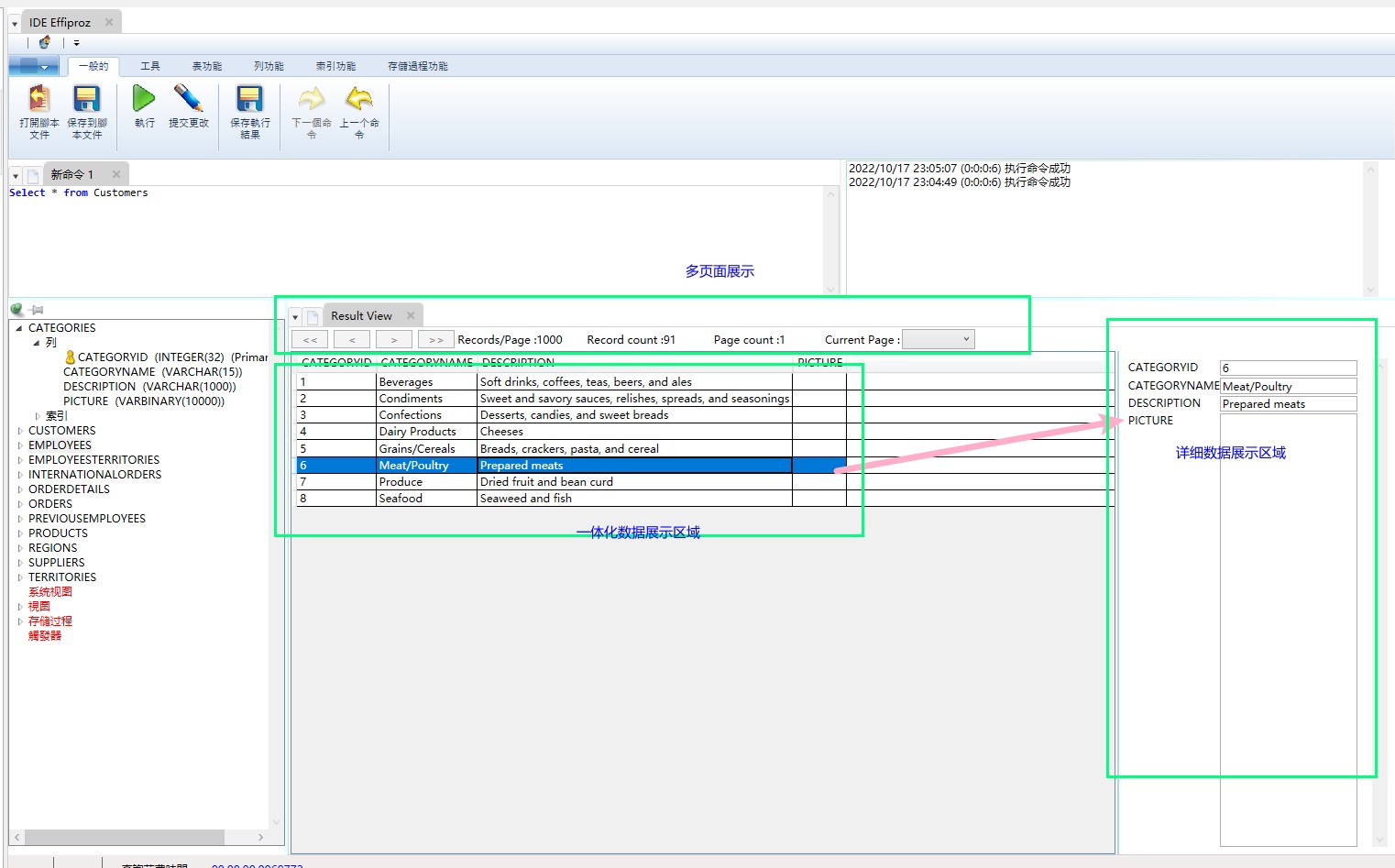1395x868 pixels.
Task: Click the DESCRIPTION detail field Prepared meats
Action: (x=1288, y=404)
